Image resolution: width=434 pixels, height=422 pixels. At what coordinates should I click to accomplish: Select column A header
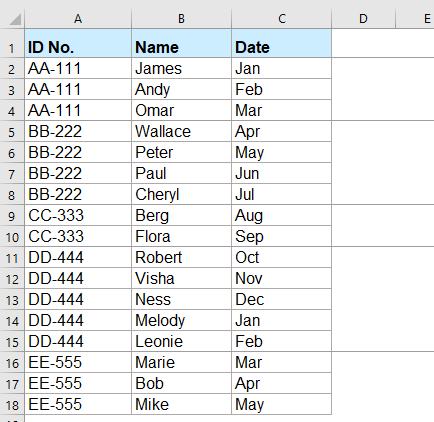coord(78,19)
